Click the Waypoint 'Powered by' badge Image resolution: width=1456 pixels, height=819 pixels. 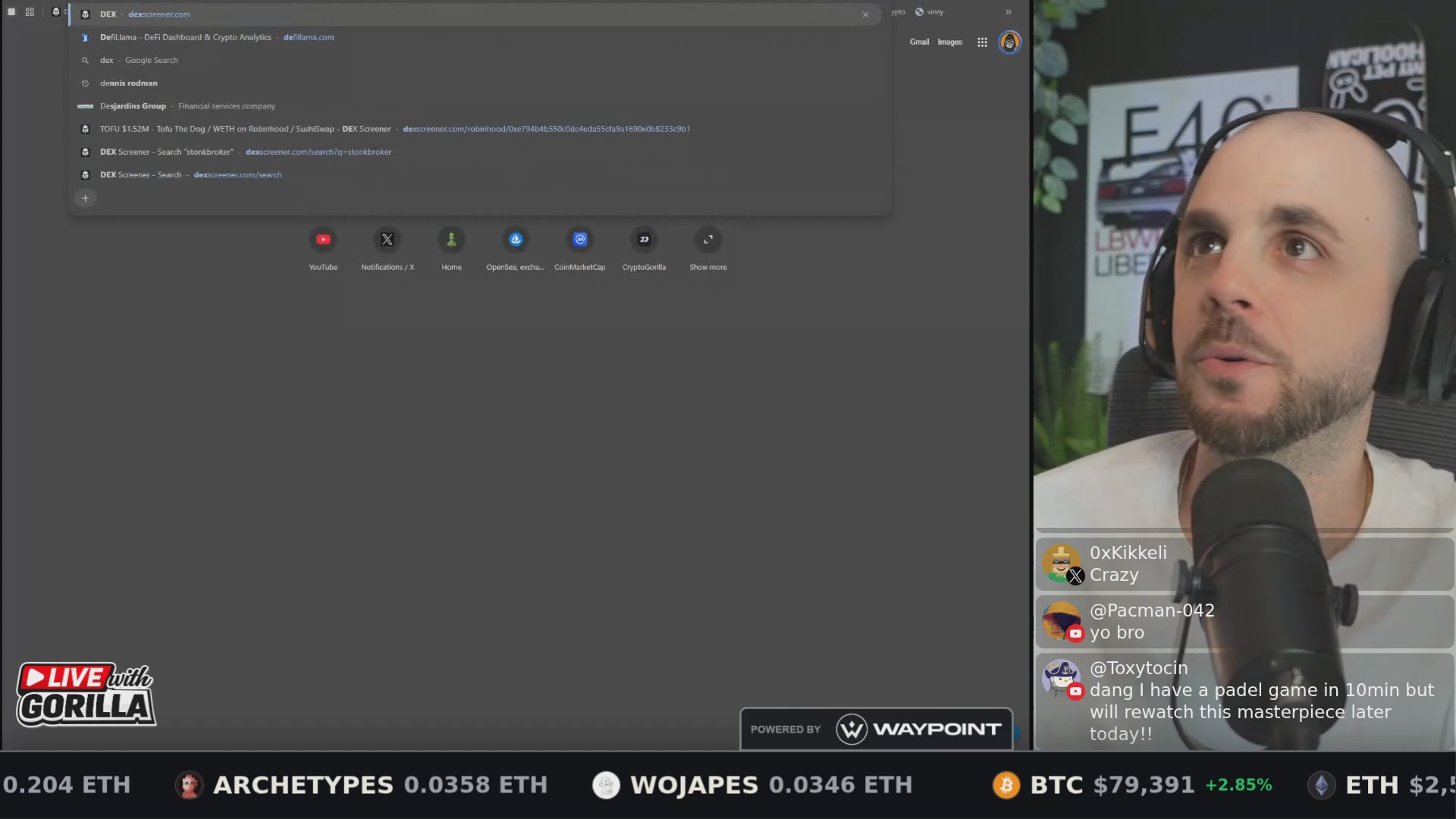tap(876, 729)
